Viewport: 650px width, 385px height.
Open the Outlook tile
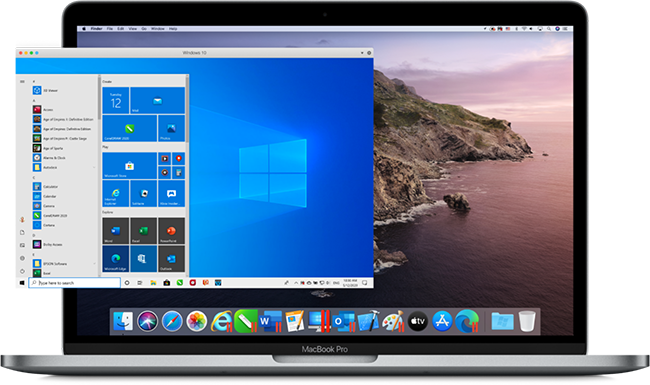[x=172, y=259]
